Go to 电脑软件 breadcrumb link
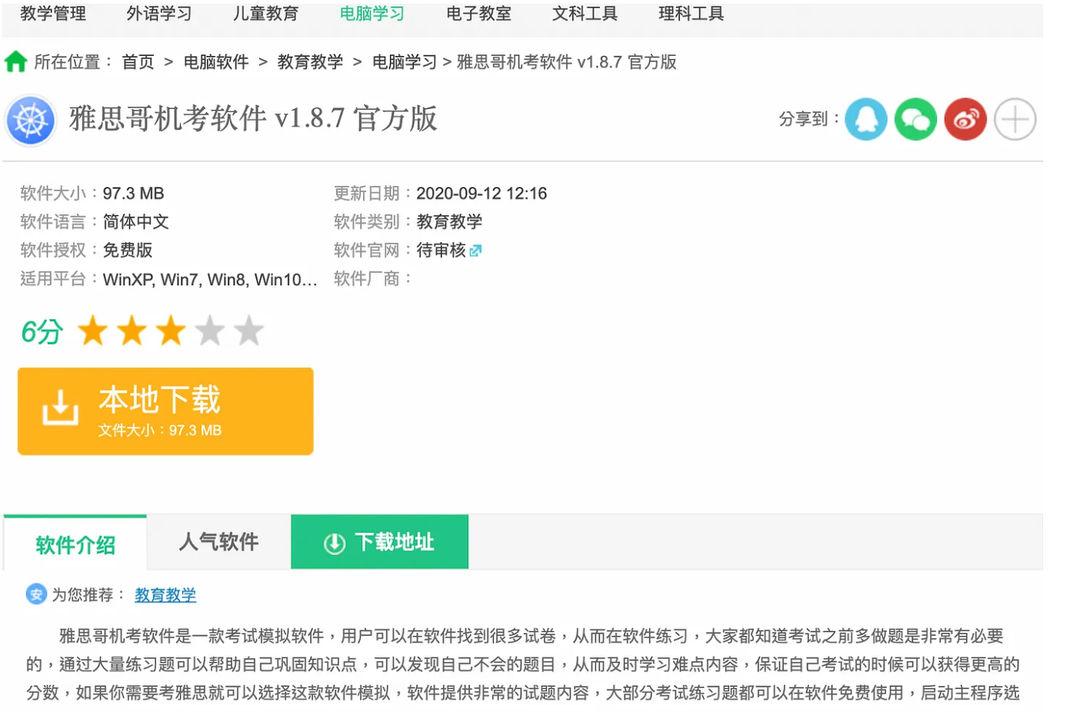Image resolution: width=1080 pixels, height=715 pixels. pos(216,62)
